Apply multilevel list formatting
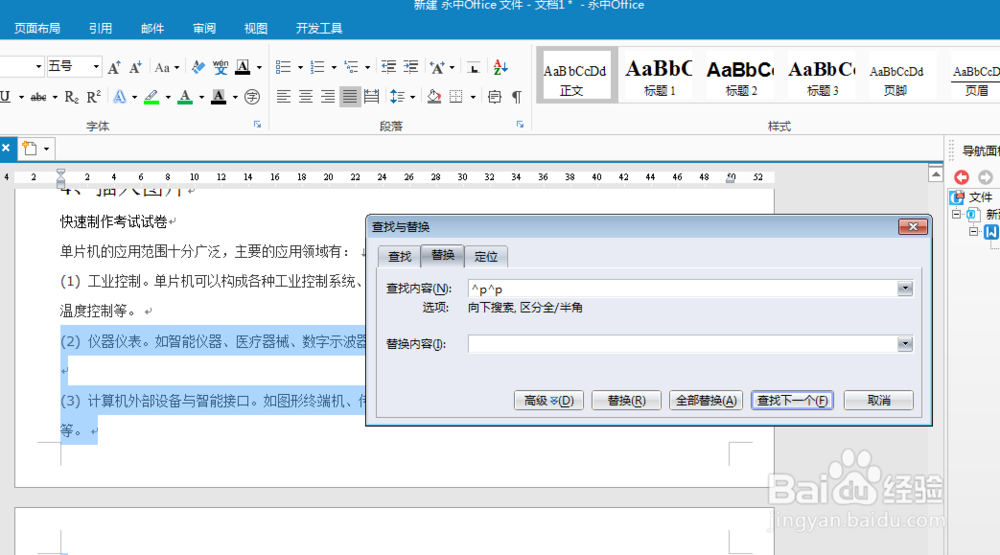Viewport: 1000px width, 555px height. coord(351,67)
